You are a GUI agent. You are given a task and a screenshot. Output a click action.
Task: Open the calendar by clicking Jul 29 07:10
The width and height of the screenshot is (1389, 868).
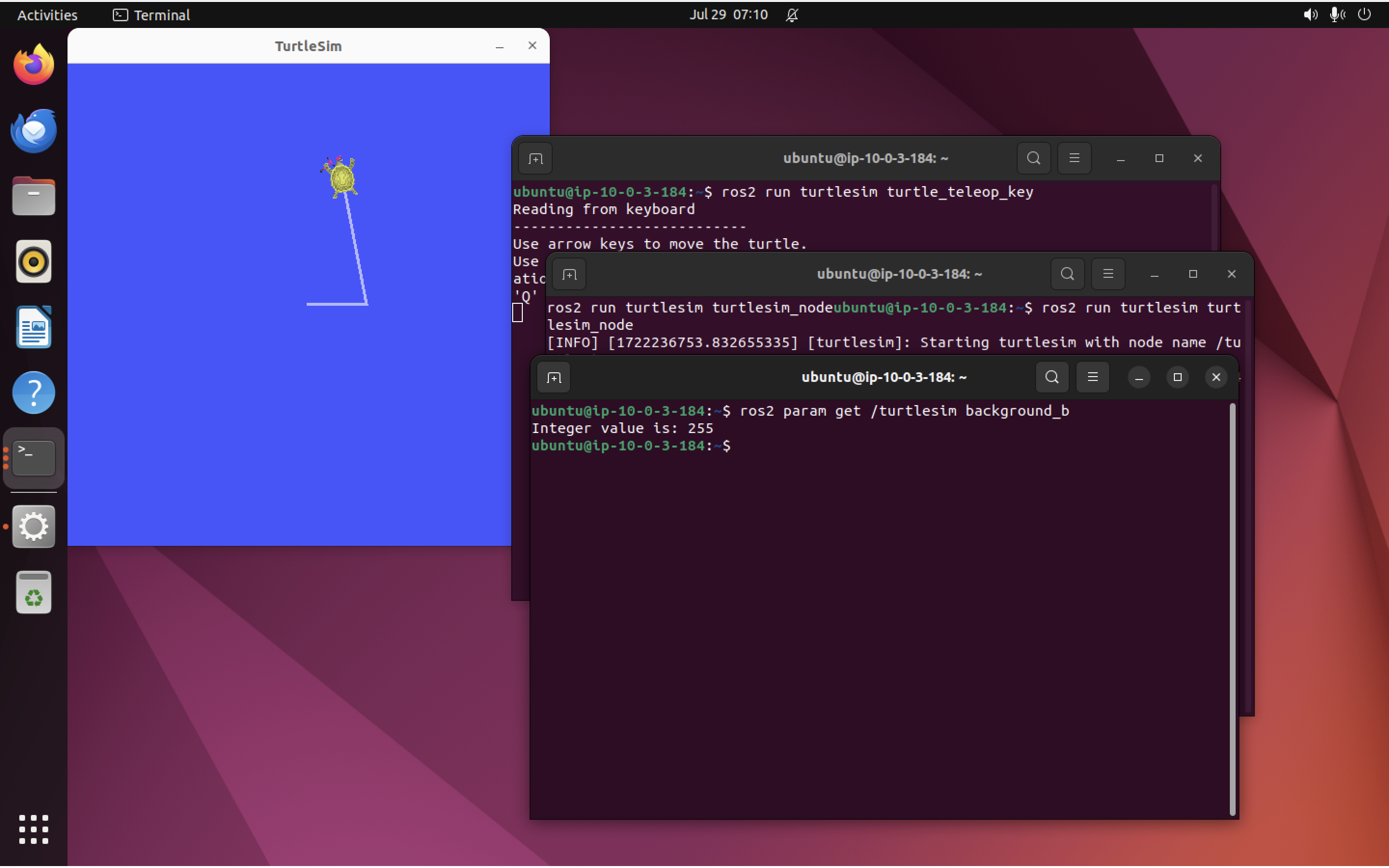728,15
